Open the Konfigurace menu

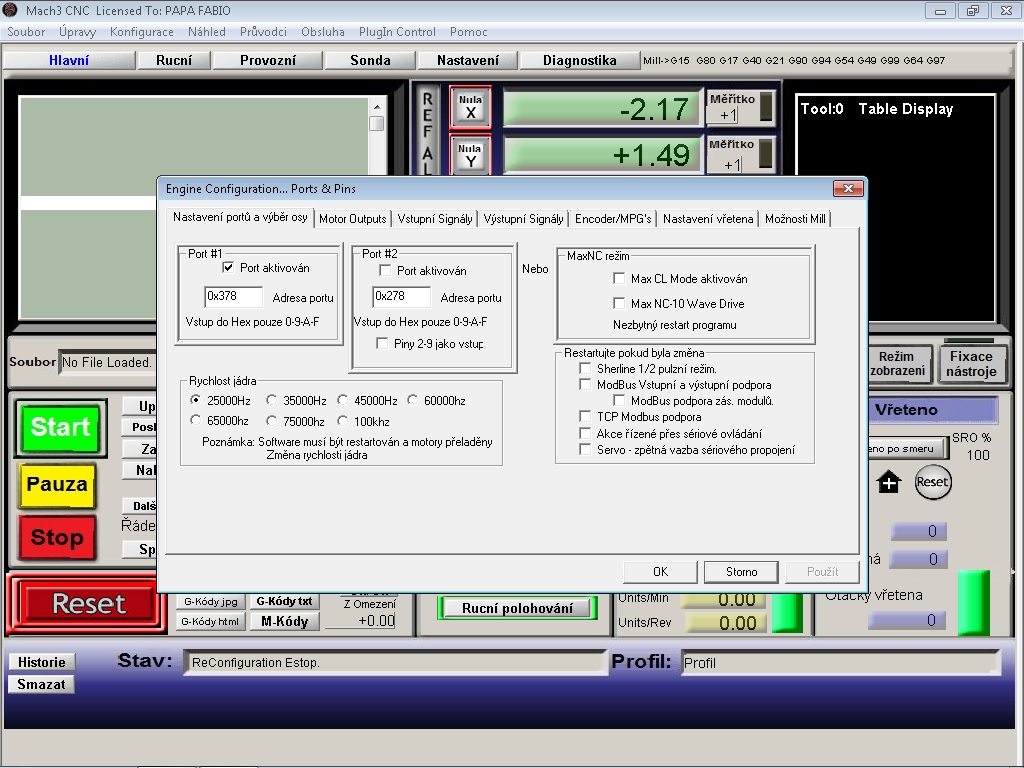point(141,32)
